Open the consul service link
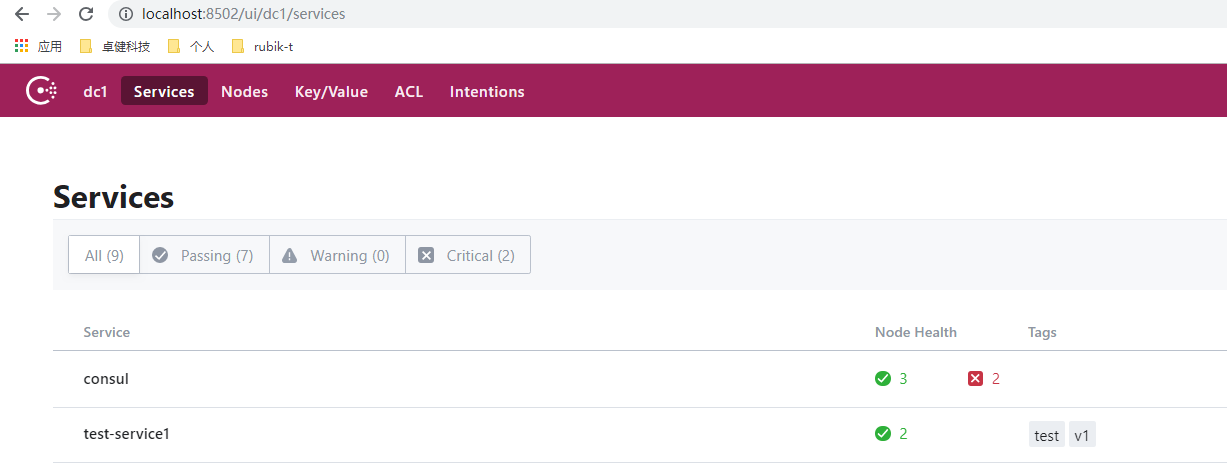 point(106,379)
